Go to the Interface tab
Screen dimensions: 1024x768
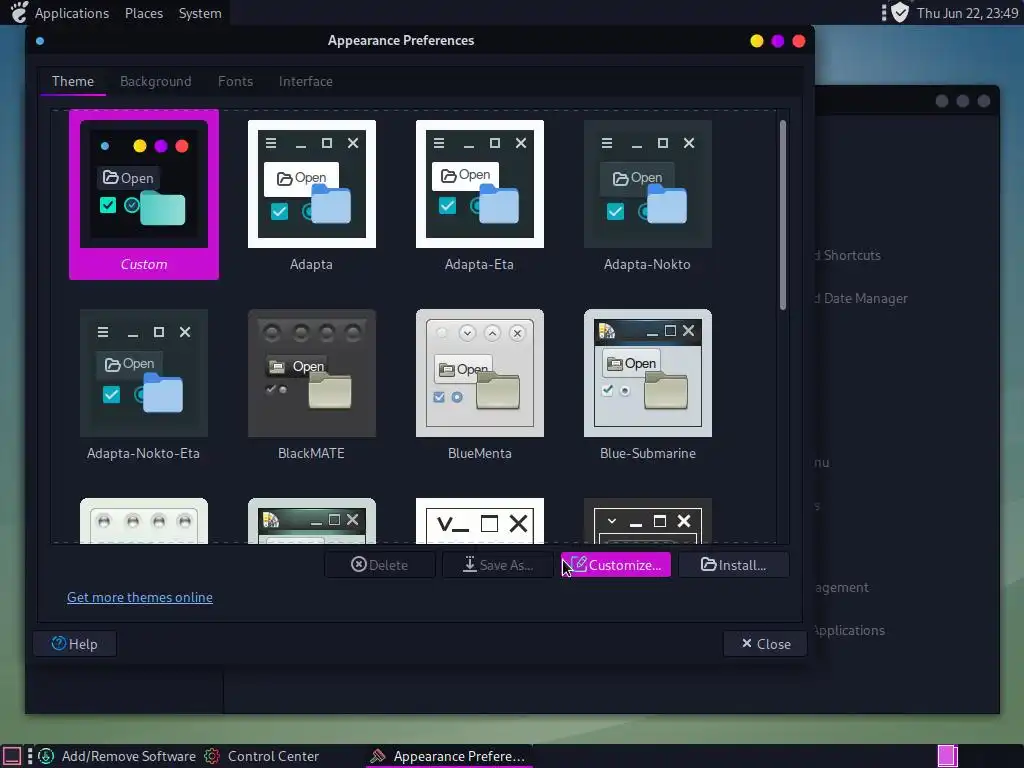pos(306,81)
